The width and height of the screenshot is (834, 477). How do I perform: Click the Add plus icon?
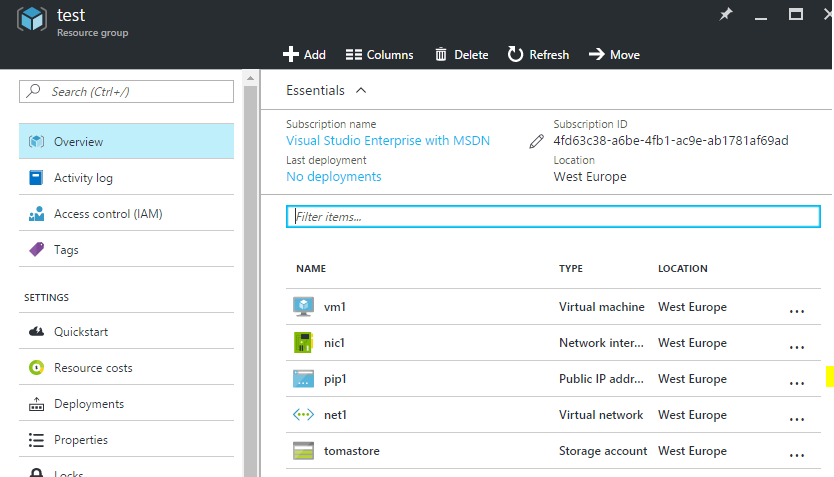coord(290,54)
